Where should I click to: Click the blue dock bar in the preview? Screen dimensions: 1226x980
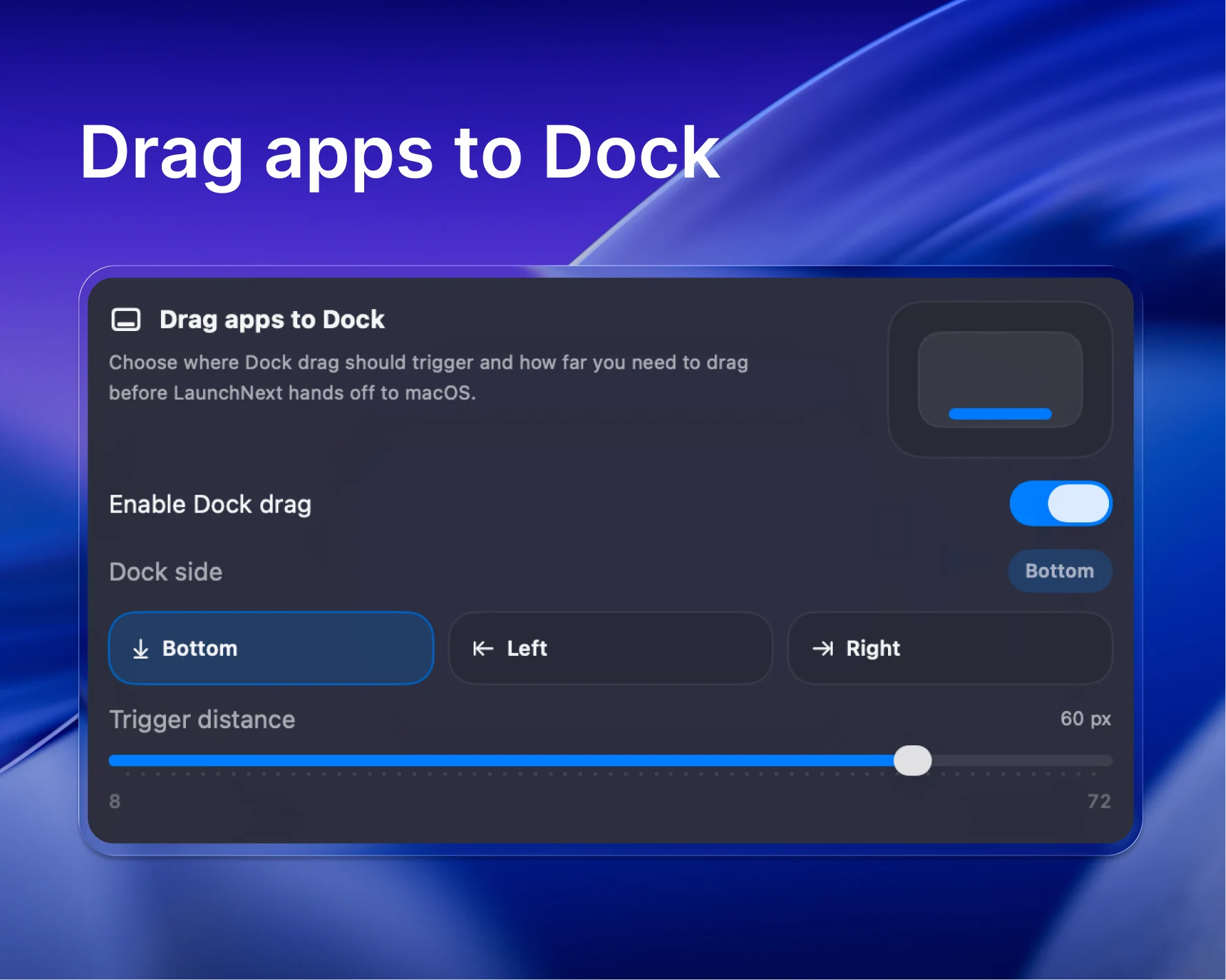tap(1000, 414)
